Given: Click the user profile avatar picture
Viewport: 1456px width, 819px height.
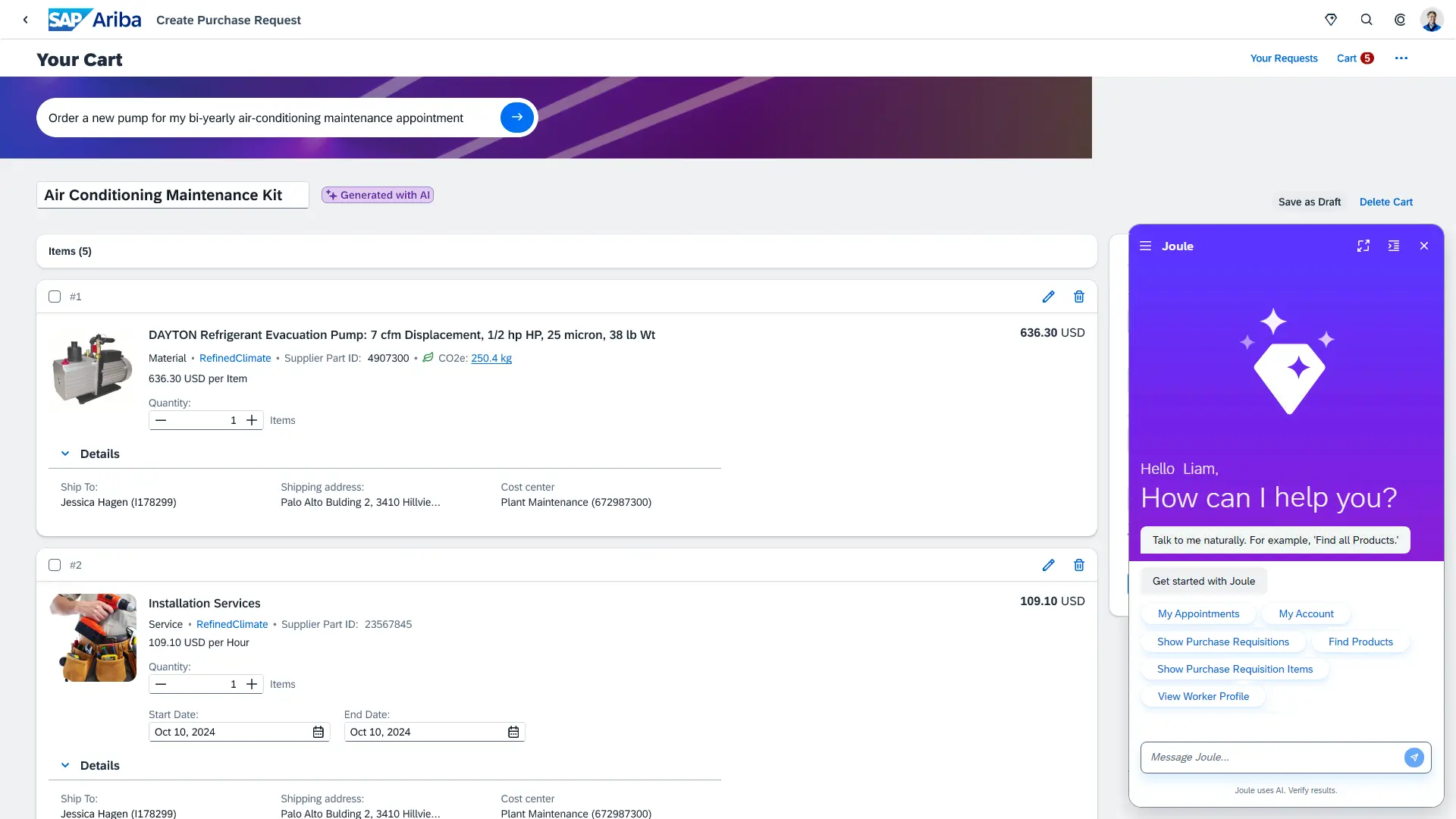Looking at the screenshot, I should tap(1432, 20).
